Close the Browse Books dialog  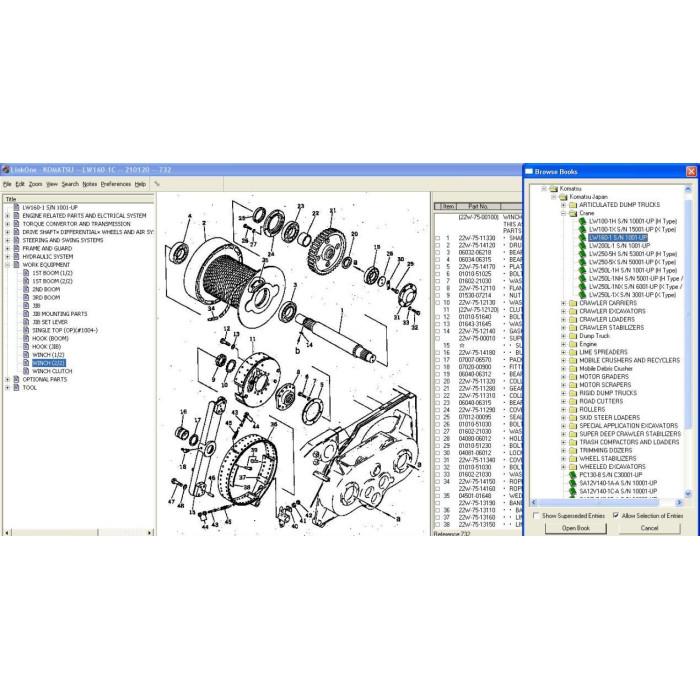coord(691,171)
